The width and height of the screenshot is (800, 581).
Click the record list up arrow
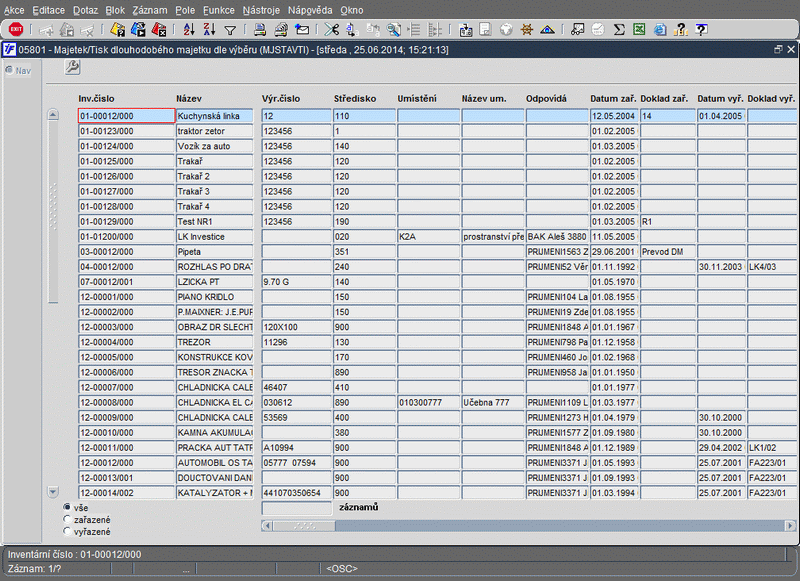tap(53, 115)
